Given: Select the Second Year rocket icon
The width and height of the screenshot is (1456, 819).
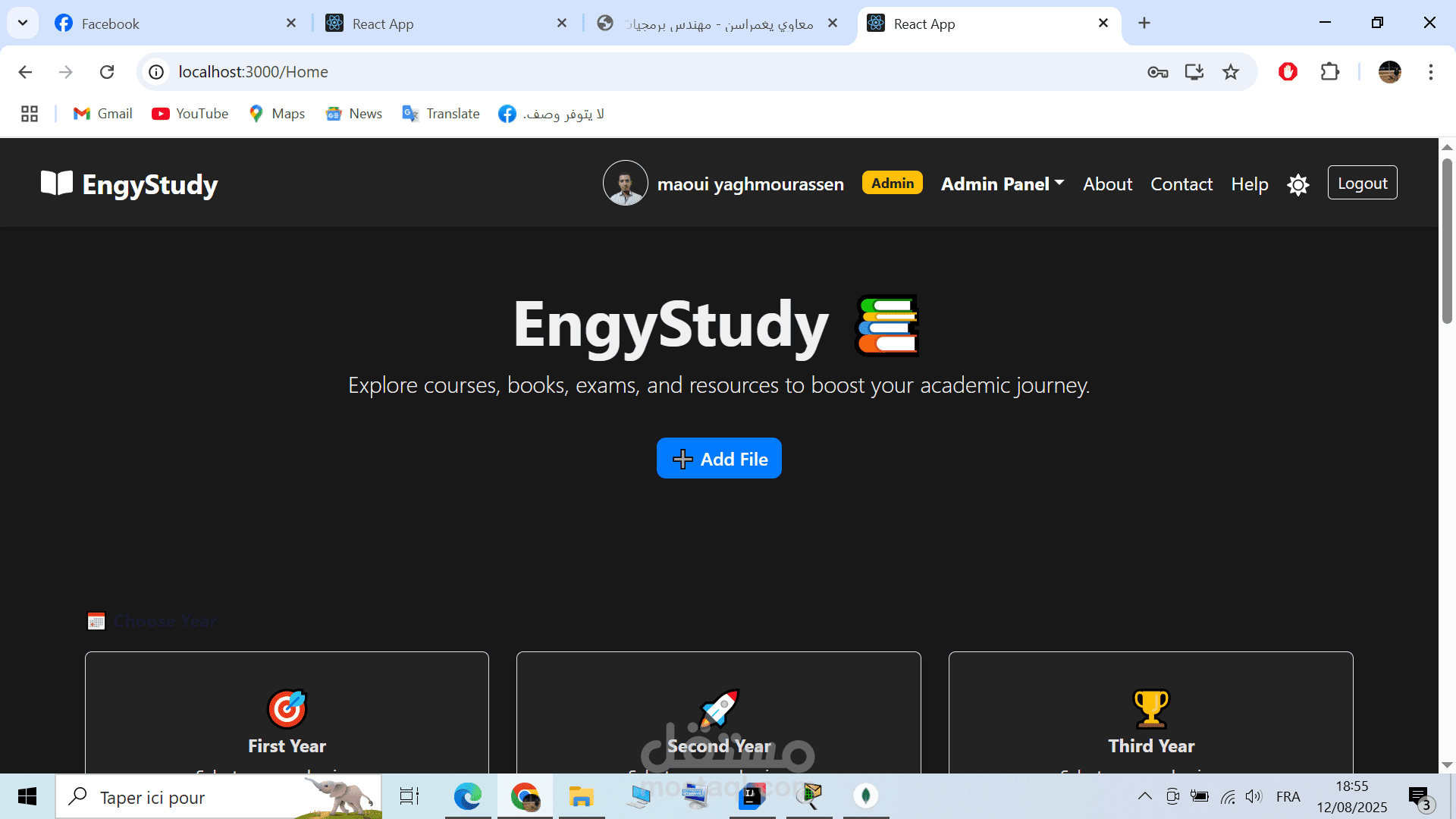Looking at the screenshot, I should (718, 708).
